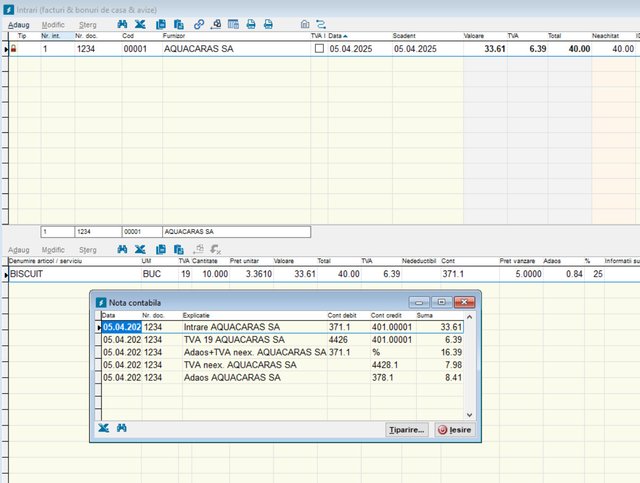The image size is (640, 483).
Task: Select row 'TVA neex. AQUACARAS SA'
Action: (x=282, y=365)
